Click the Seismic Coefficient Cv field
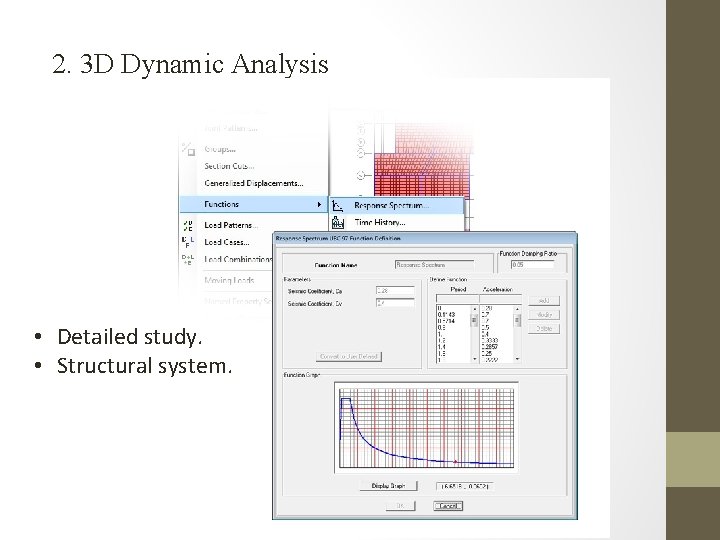The width and height of the screenshot is (720, 540). pos(395,303)
